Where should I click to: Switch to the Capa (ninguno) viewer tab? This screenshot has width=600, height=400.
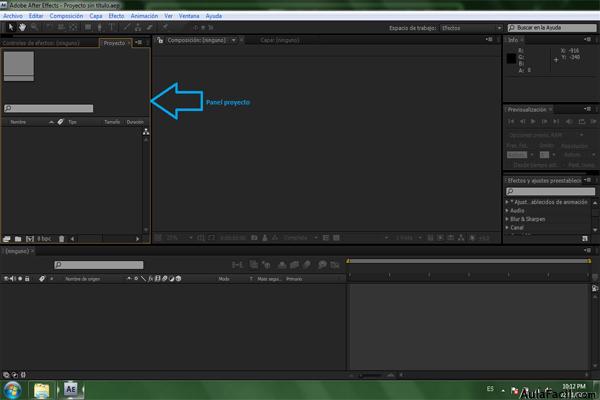pyautogui.click(x=279, y=40)
